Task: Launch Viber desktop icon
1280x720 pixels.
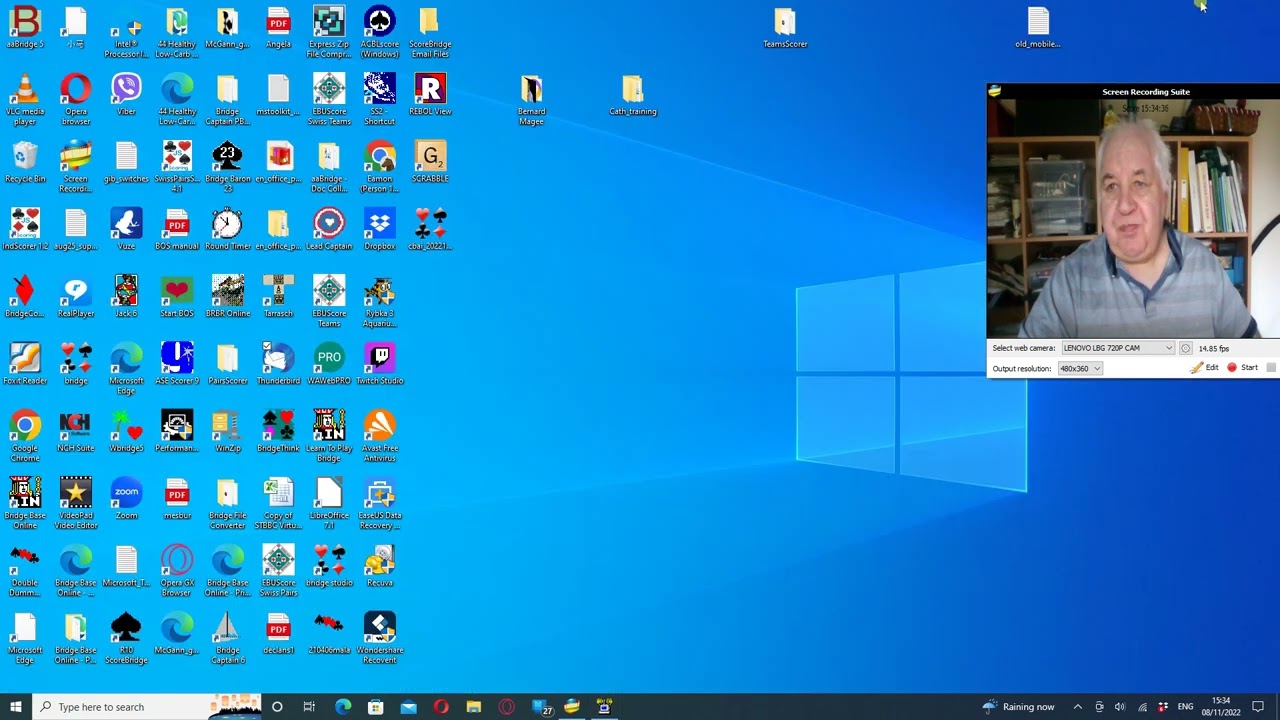Action: click(126, 94)
